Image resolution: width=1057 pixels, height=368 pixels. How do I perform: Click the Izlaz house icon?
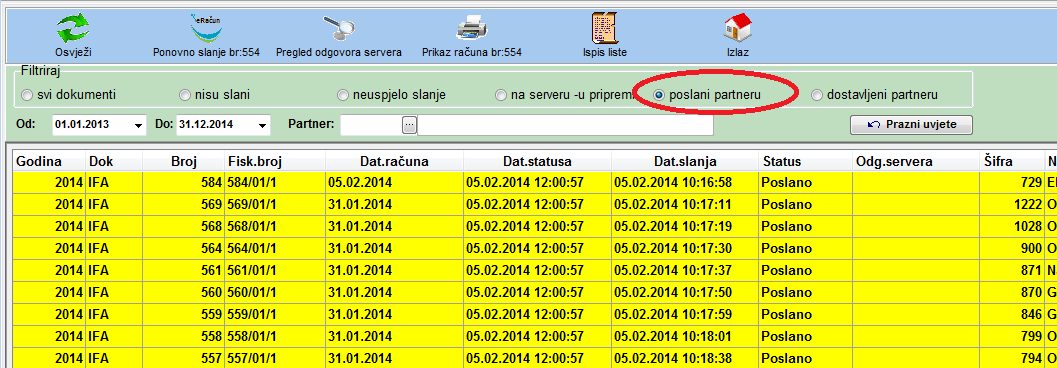pyautogui.click(x=737, y=28)
